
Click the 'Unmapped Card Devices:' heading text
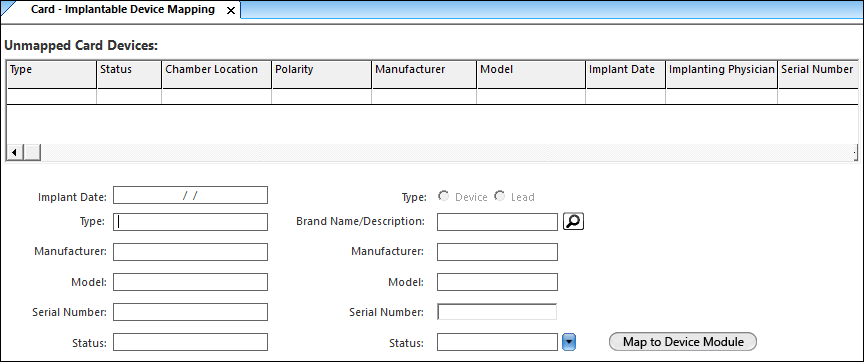pyautogui.click(x=81, y=46)
